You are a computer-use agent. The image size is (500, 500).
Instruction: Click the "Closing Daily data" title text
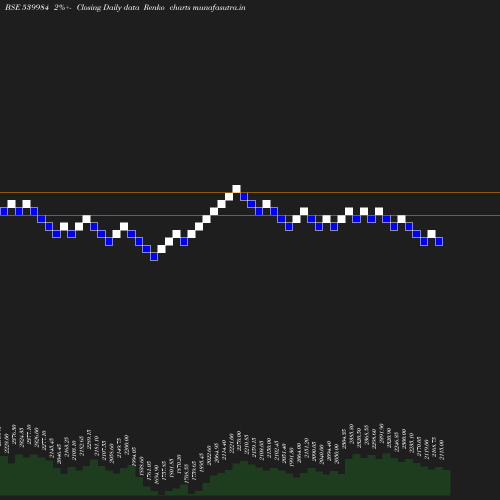108,8
